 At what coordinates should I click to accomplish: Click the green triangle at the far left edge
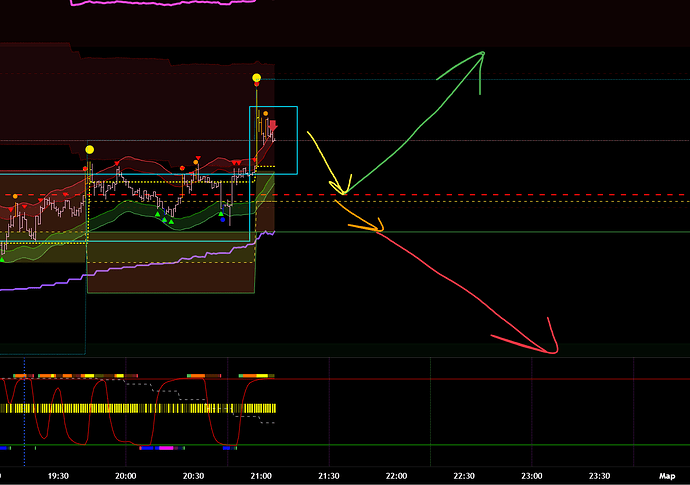3,259
